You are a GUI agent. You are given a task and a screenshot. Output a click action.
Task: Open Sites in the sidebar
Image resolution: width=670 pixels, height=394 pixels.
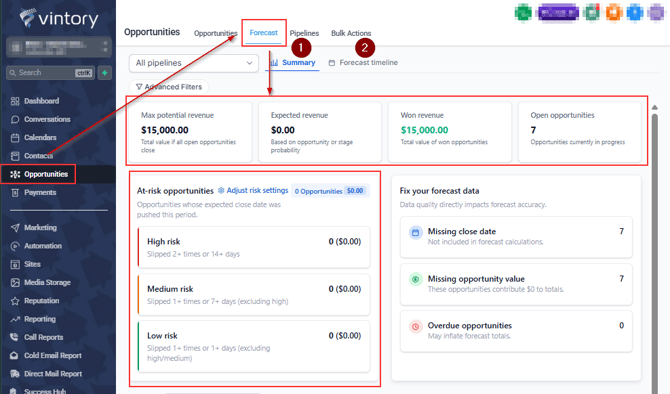[x=26, y=264]
